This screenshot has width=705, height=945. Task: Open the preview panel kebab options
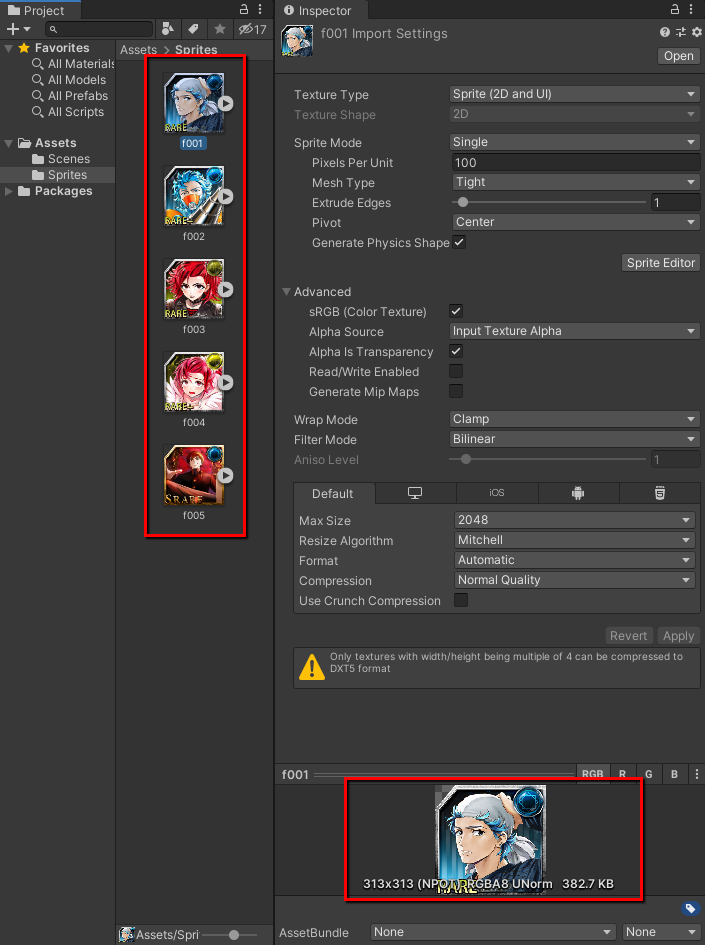point(697,774)
